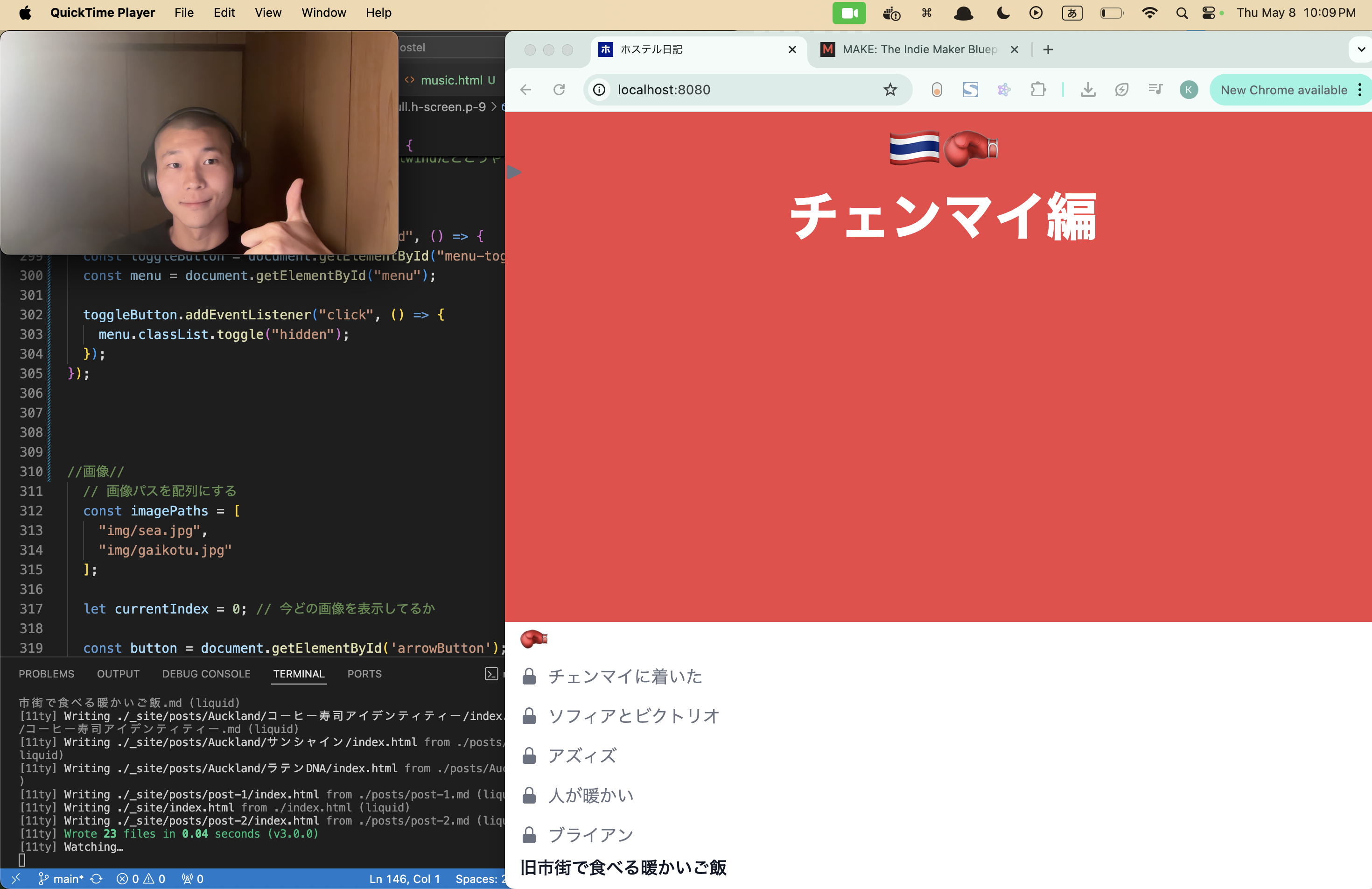Open the アズィズ post
Viewport: 1372px width, 889px height.
coord(582,756)
